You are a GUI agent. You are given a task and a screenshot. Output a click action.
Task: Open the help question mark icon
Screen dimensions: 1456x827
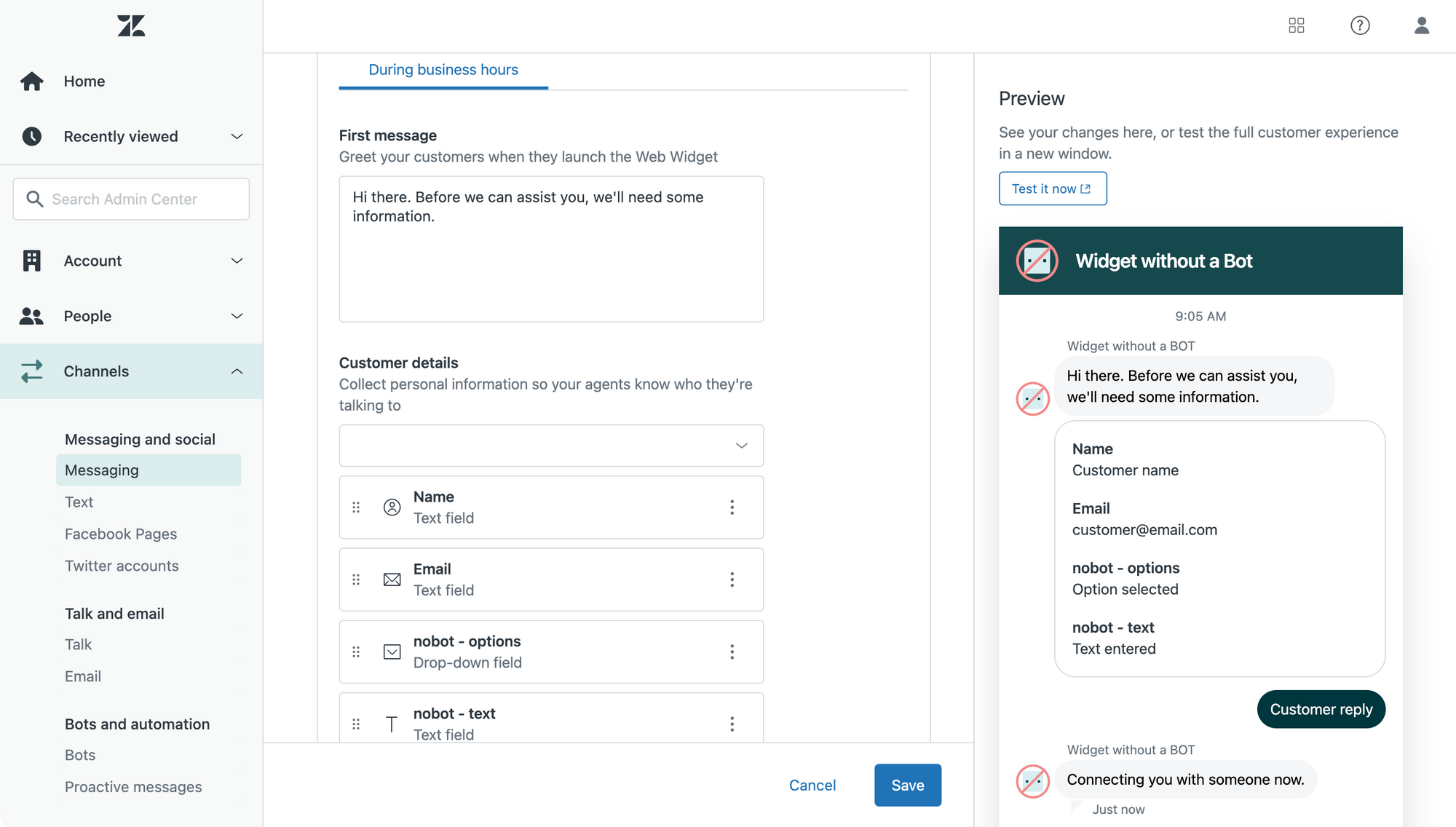[1359, 26]
